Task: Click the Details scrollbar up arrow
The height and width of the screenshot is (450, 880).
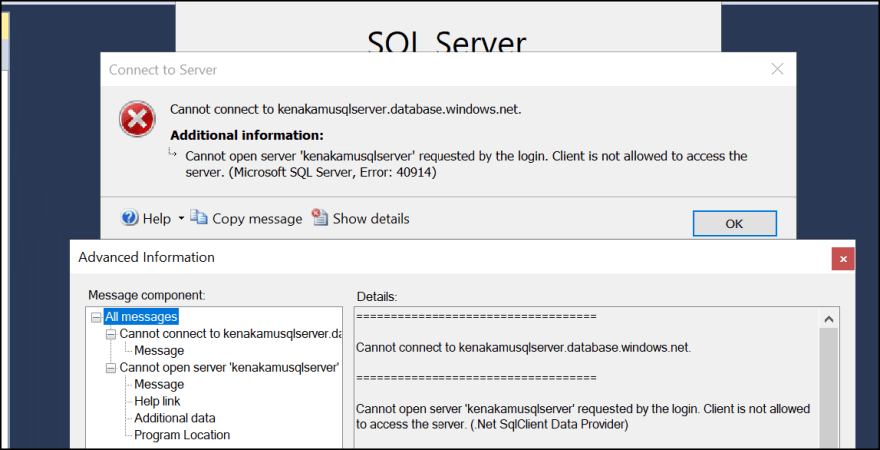Action: [829, 319]
